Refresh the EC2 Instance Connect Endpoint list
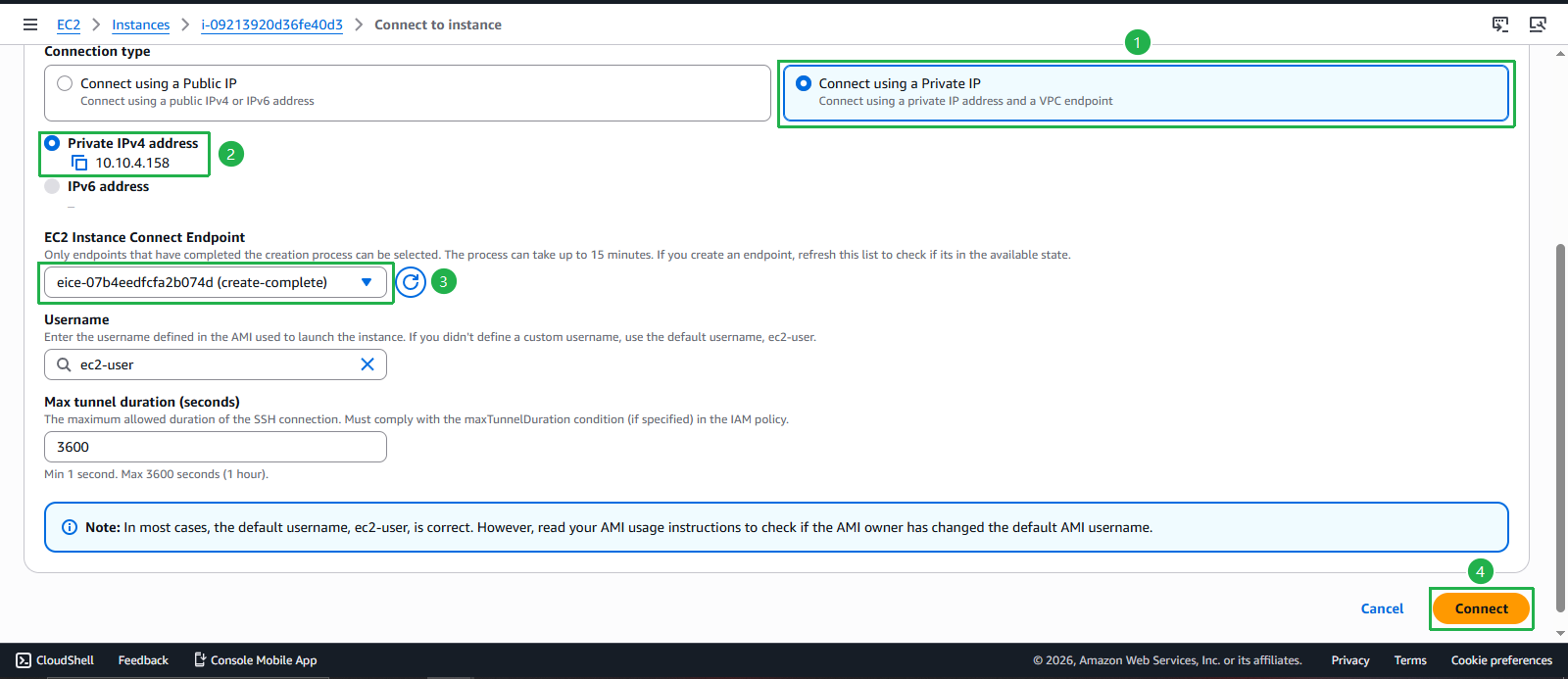Viewport: 1568px width, 679px height. pyautogui.click(x=411, y=282)
